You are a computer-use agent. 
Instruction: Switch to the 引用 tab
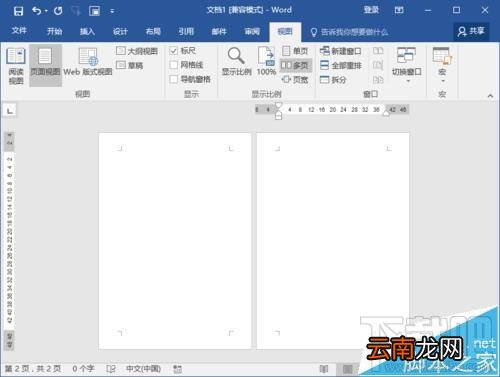(x=186, y=31)
